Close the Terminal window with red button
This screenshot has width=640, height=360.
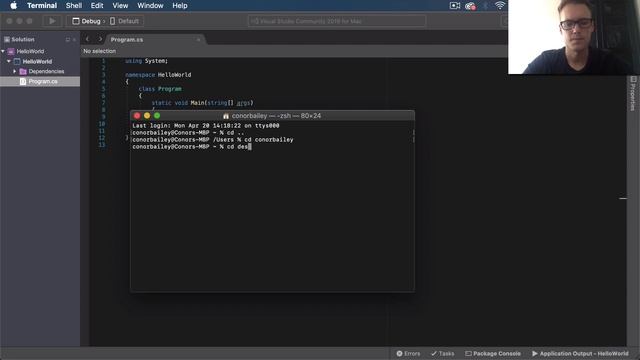[137, 116]
